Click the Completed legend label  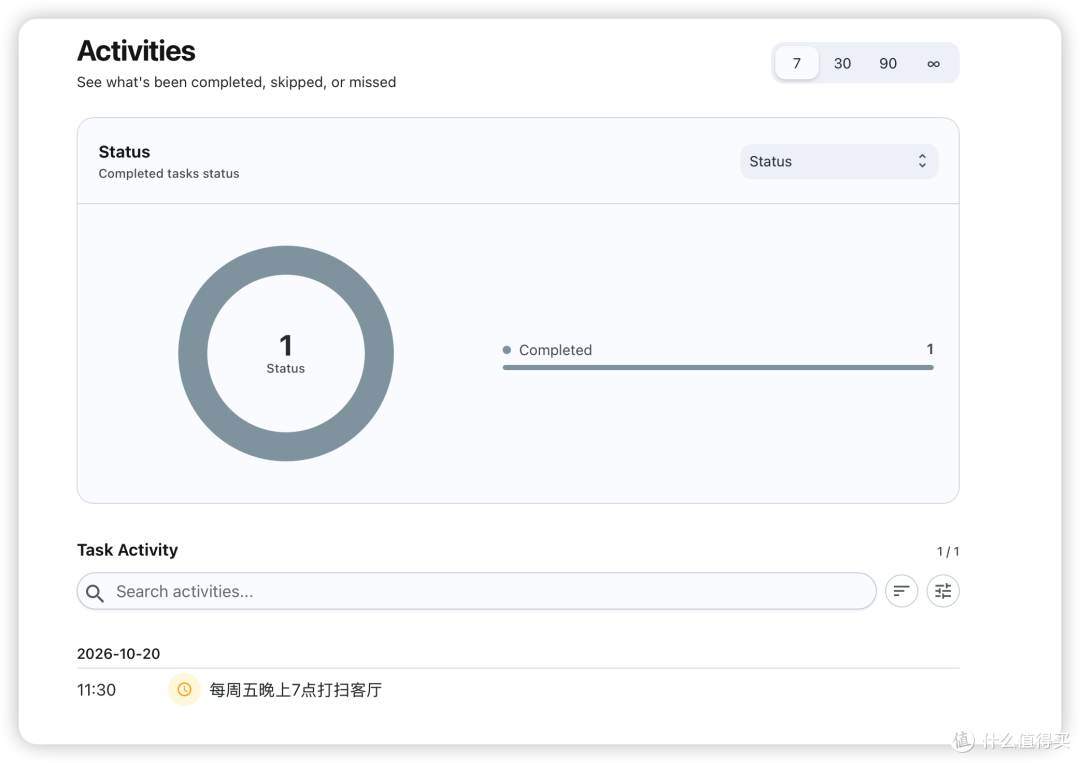(x=555, y=350)
